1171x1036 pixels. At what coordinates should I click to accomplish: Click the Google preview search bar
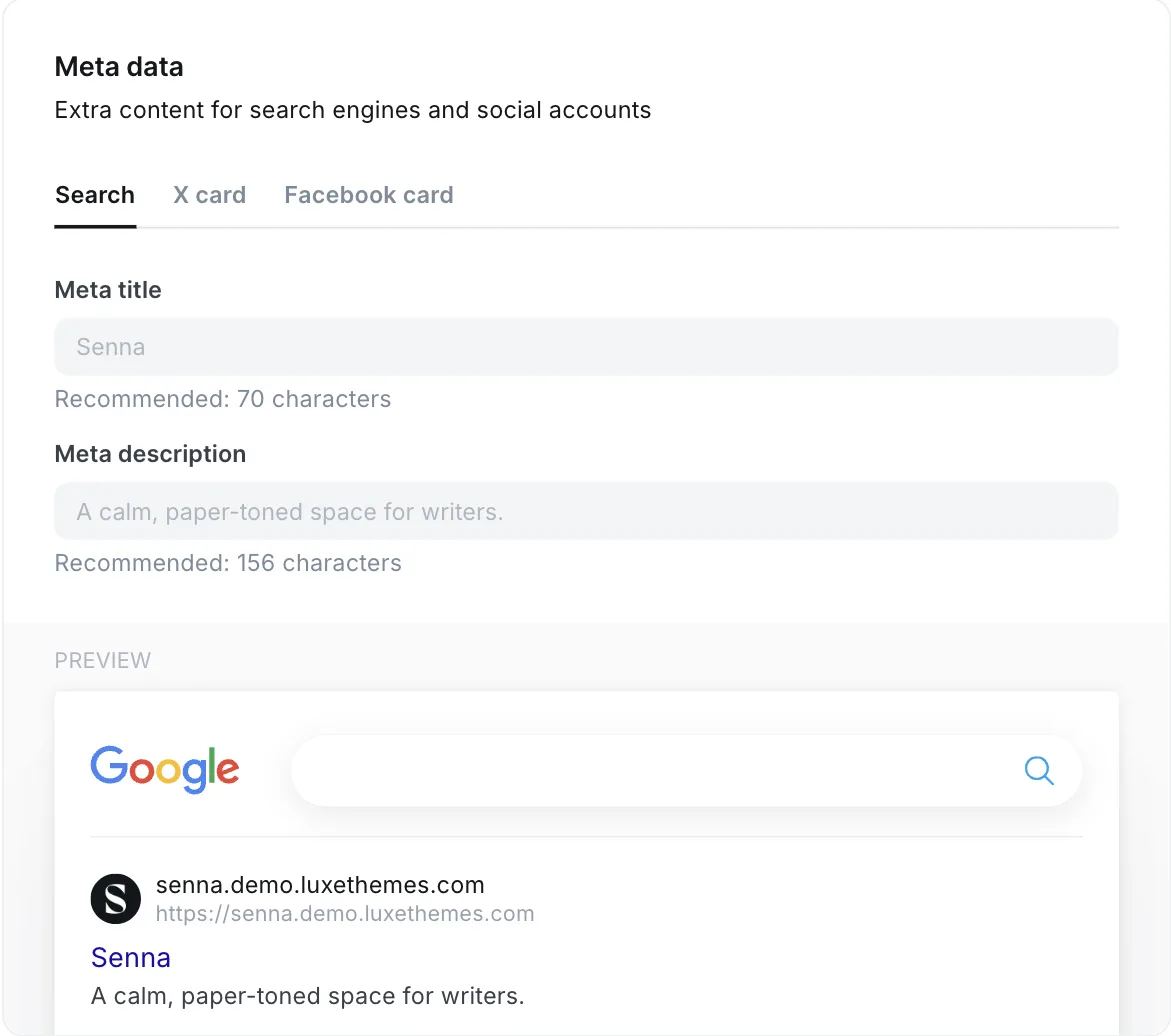pos(686,770)
